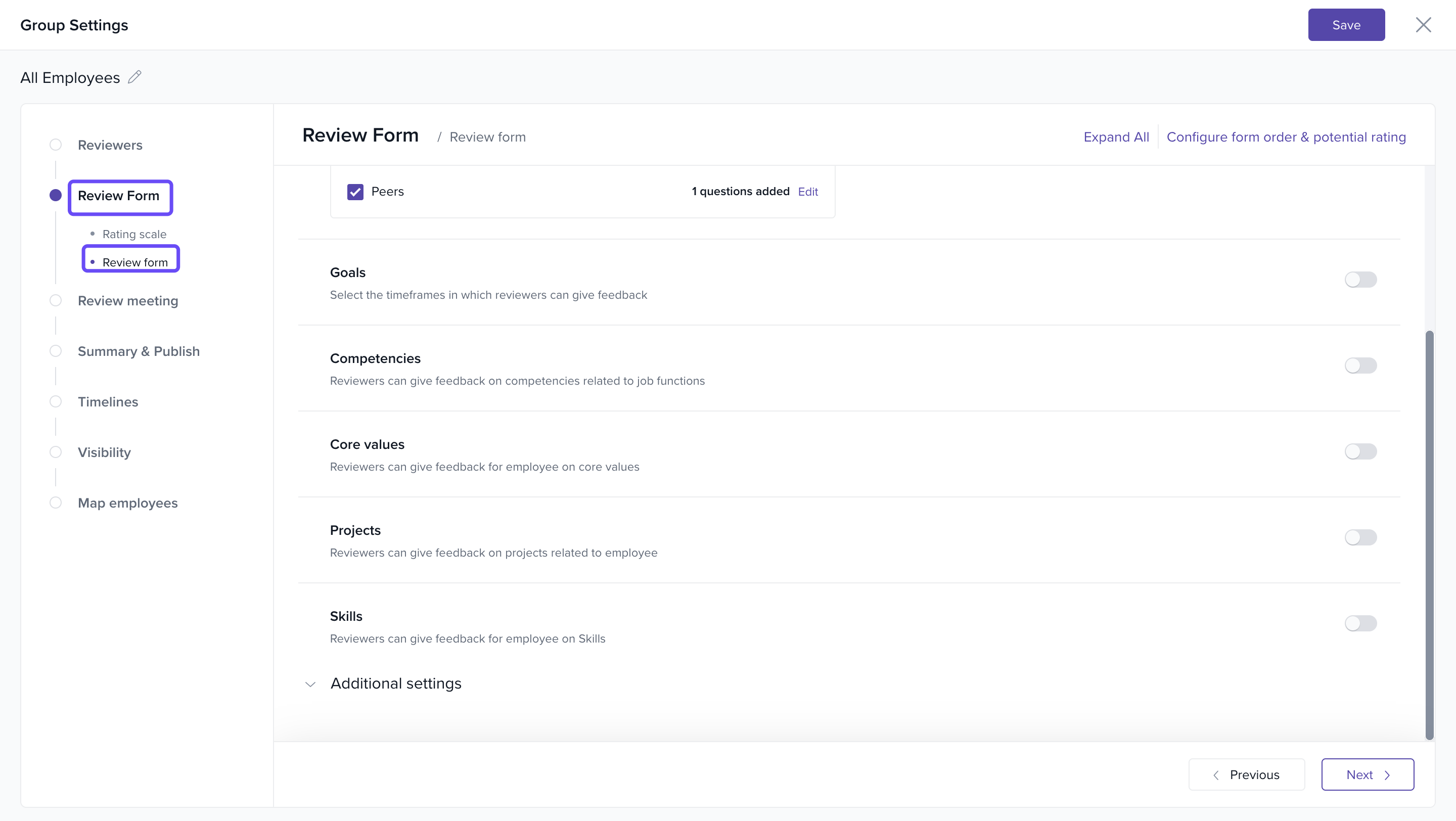Image resolution: width=1456 pixels, height=821 pixels.
Task: Enable the Core values switch
Action: coord(1360,451)
